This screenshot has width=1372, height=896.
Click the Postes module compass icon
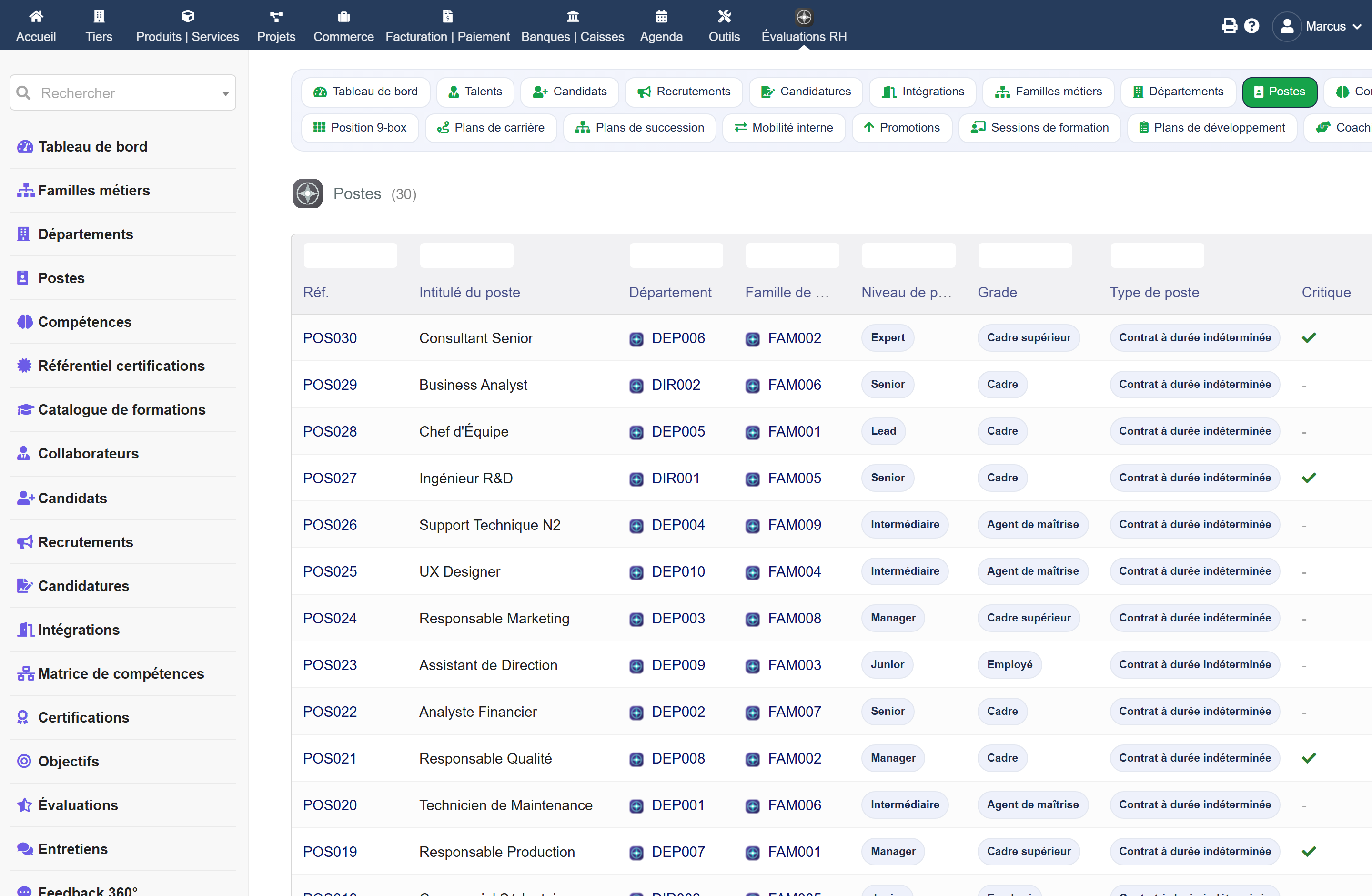[x=308, y=193]
